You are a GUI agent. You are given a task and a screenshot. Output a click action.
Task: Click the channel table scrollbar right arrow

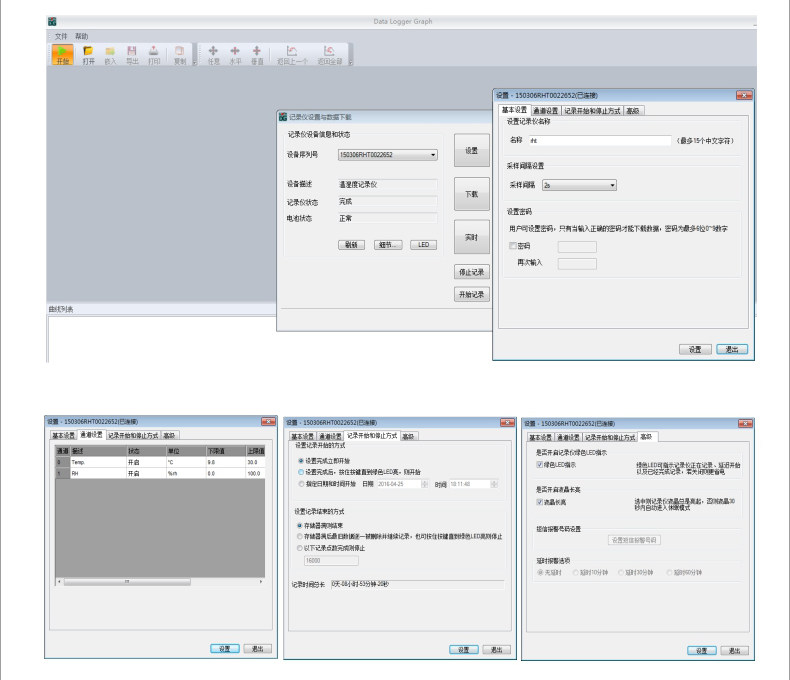pos(261,582)
